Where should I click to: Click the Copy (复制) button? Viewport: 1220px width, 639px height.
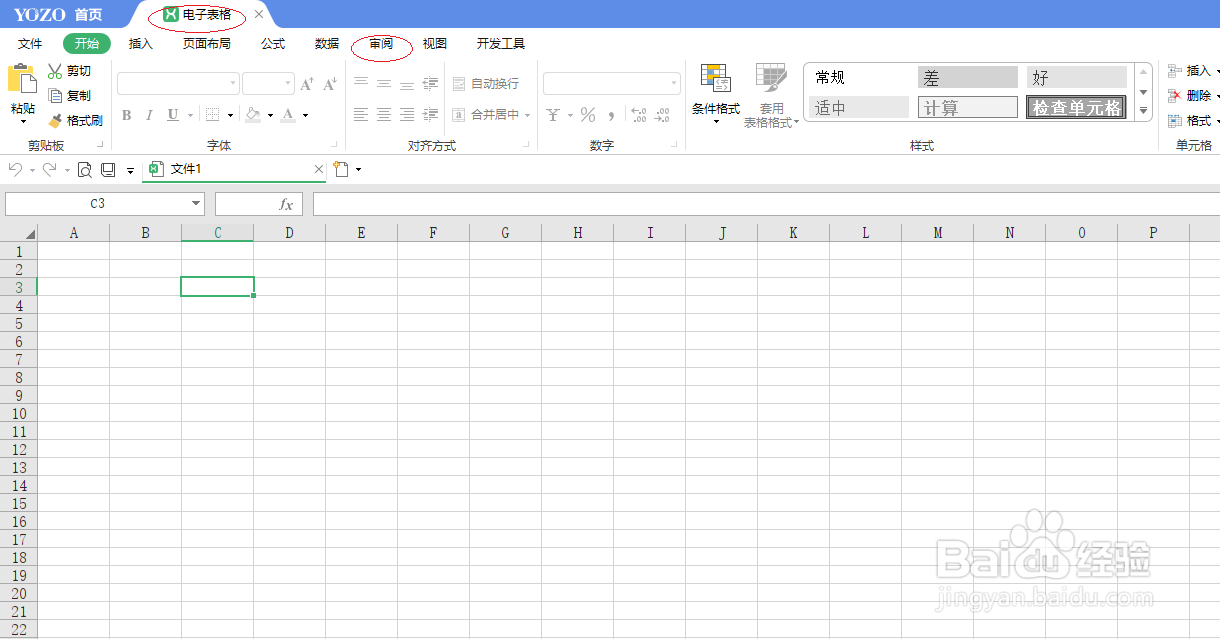point(69,96)
